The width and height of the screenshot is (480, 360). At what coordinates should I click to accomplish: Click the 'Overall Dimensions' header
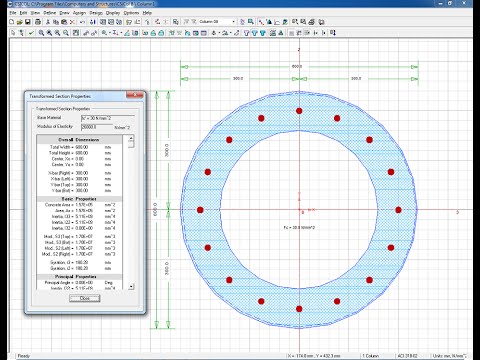click(79, 139)
